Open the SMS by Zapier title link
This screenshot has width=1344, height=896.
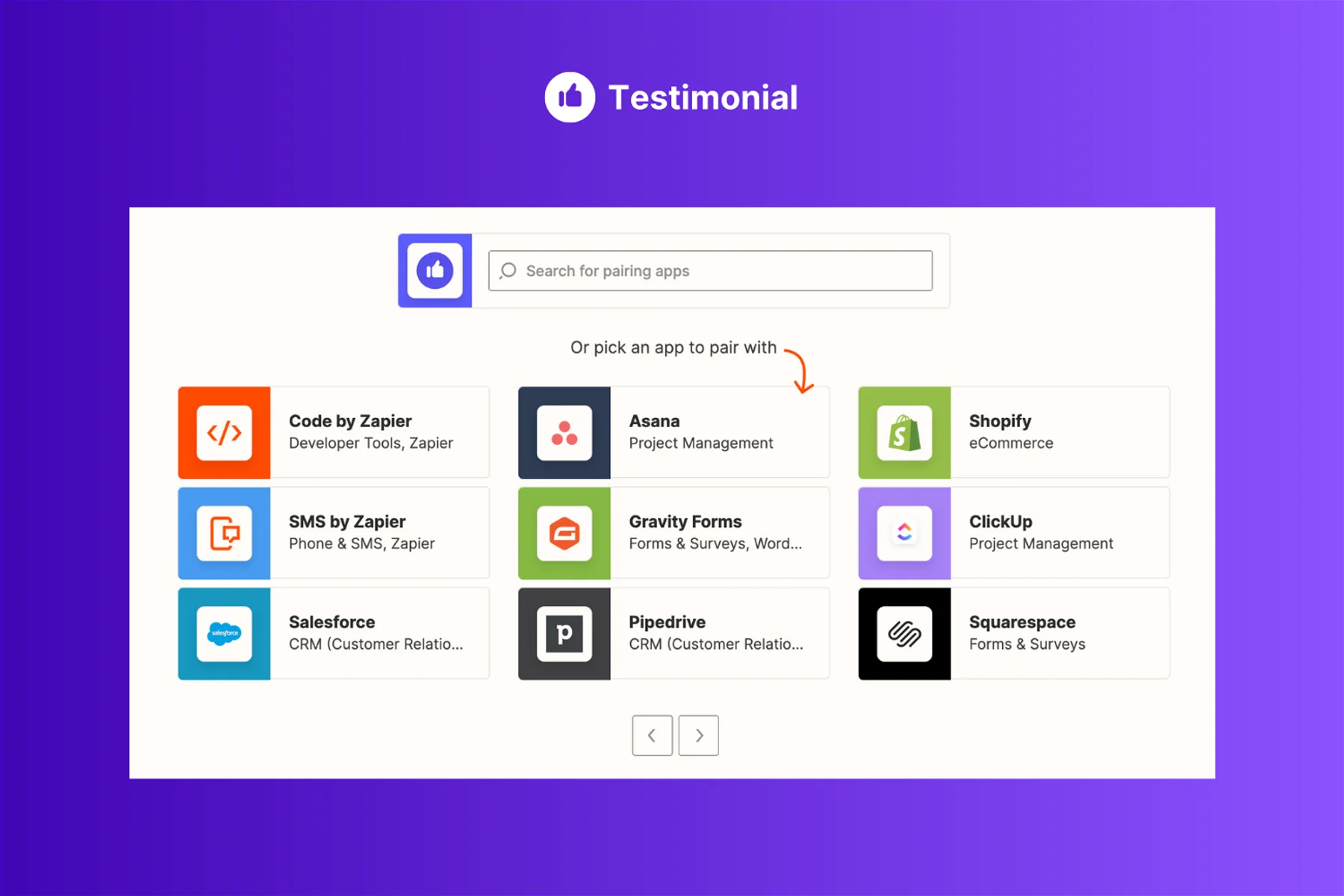click(x=347, y=521)
